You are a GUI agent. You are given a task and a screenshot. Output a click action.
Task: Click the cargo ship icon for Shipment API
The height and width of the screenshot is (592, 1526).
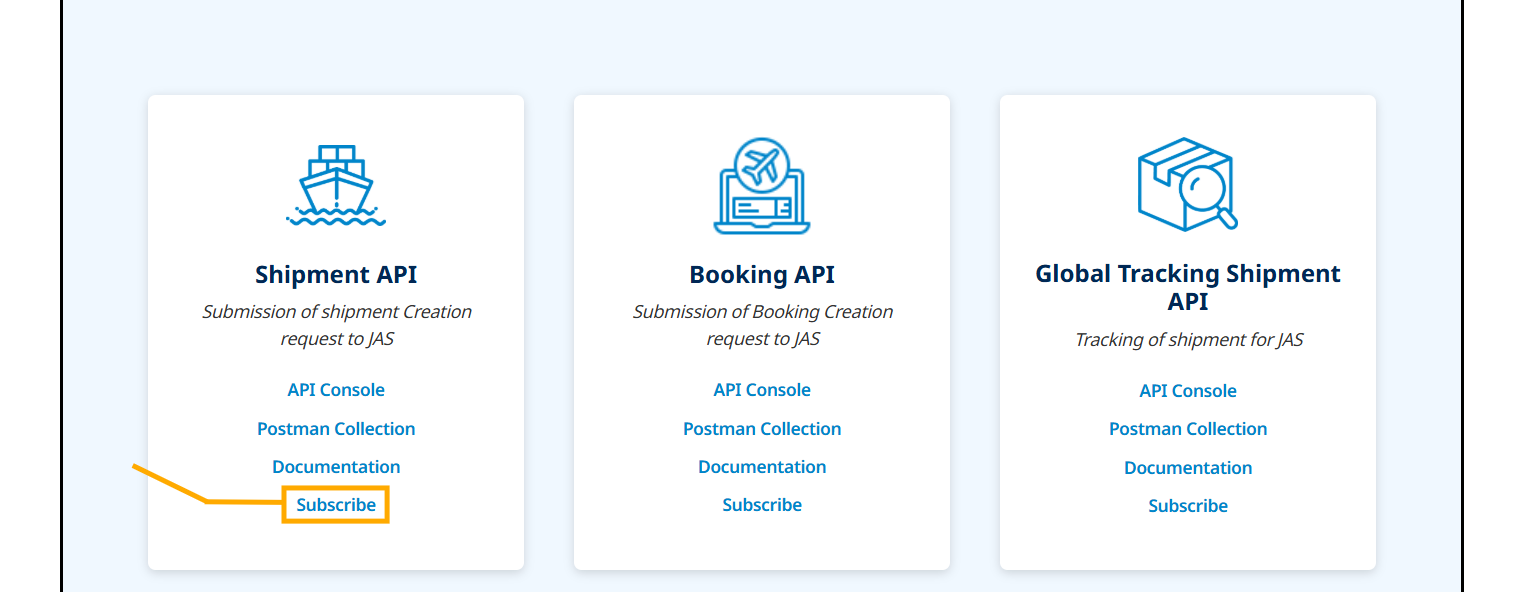pyautogui.click(x=336, y=186)
